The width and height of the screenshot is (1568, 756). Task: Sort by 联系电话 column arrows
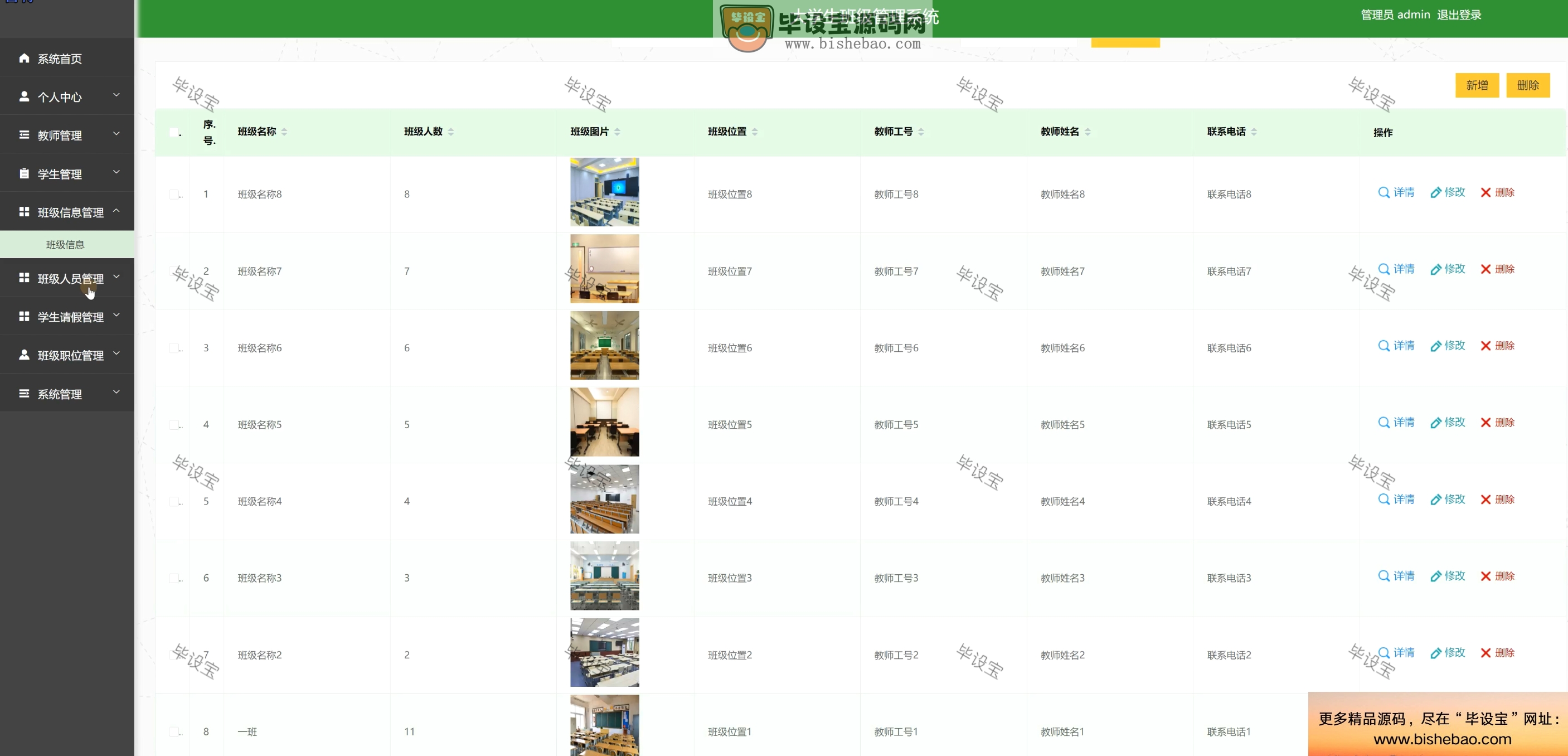(1254, 132)
